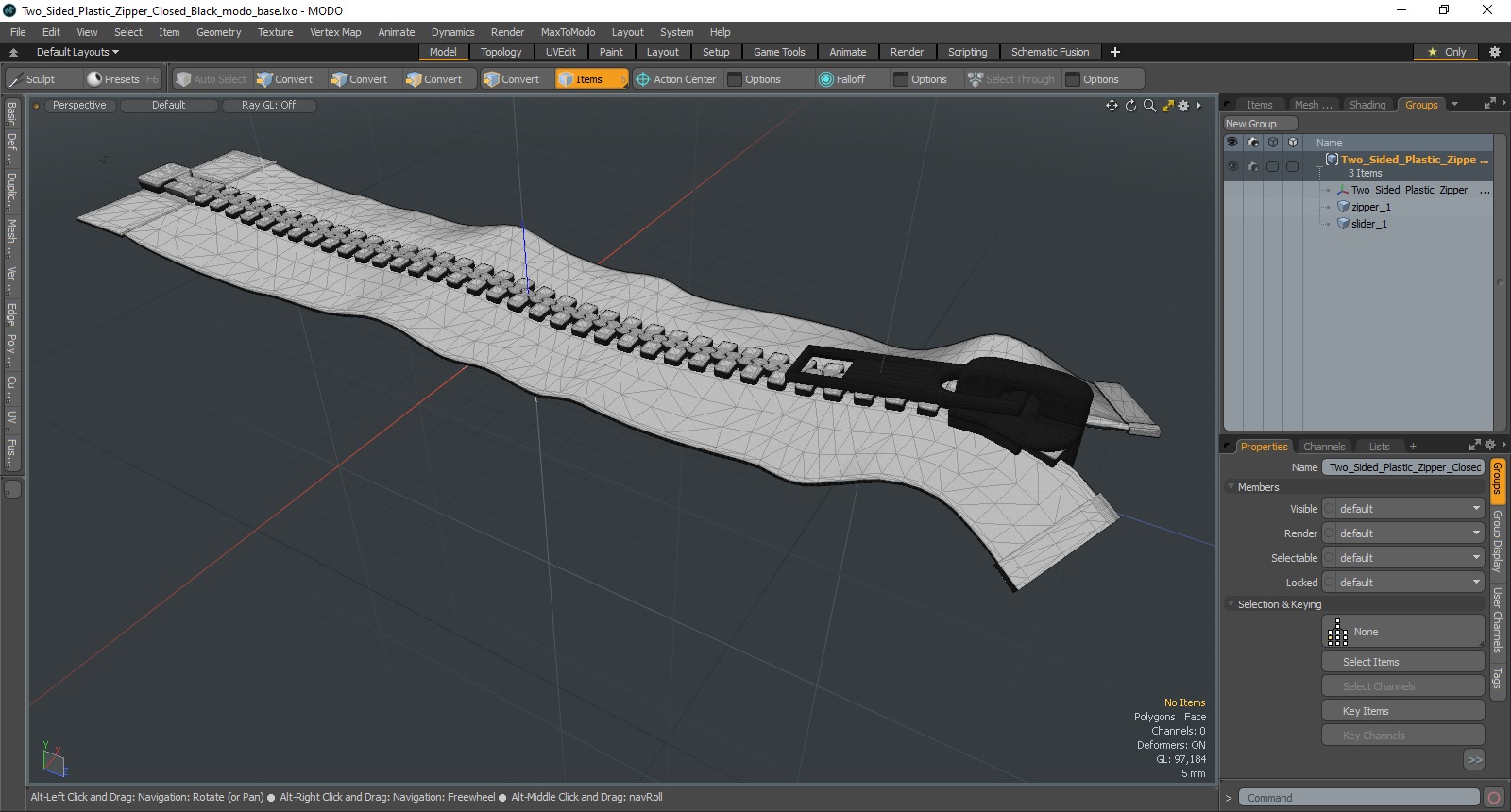Toggle the Only star button
Viewport: 1511px width, 812px height.
1447,52
